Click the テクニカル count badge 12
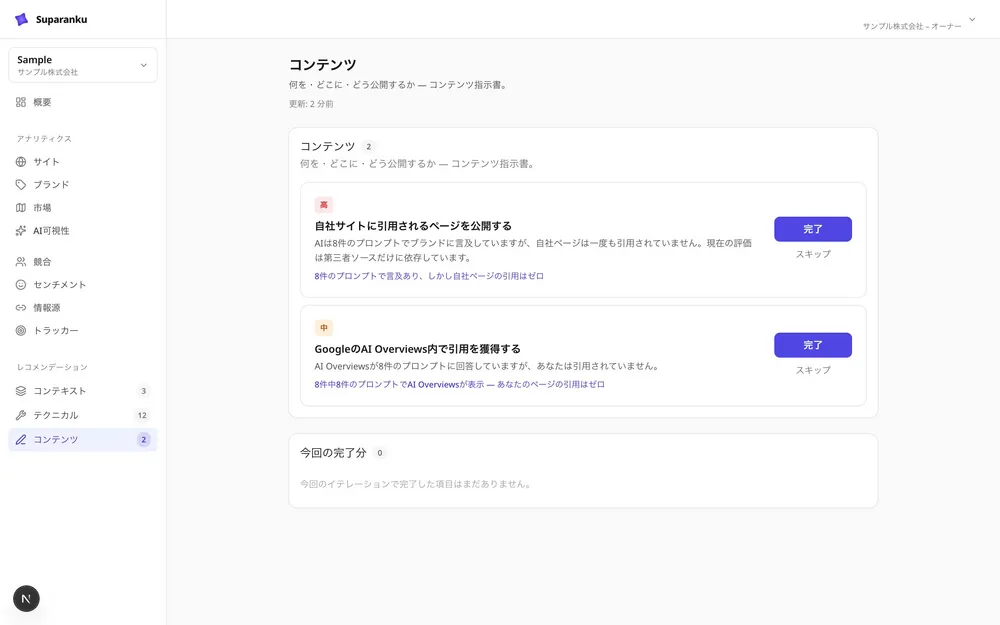The width and height of the screenshot is (1000, 625). pos(142,415)
